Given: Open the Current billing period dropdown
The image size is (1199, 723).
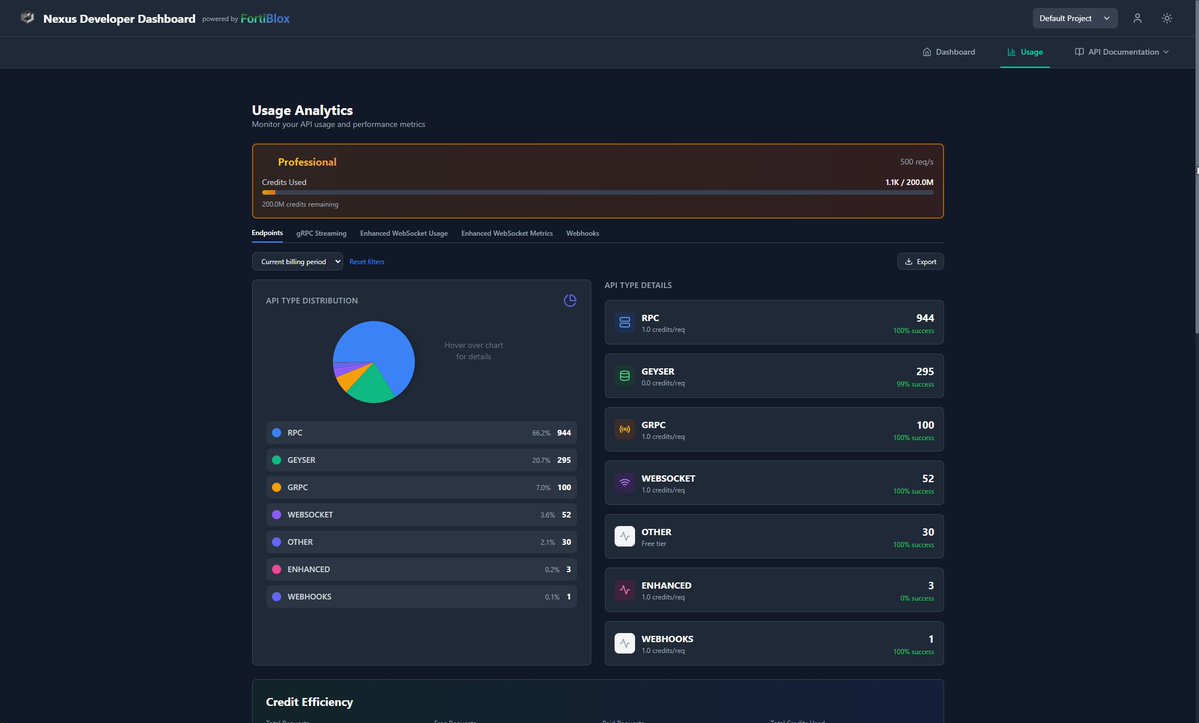Looking at the screenshot, I should coord(296,260).
